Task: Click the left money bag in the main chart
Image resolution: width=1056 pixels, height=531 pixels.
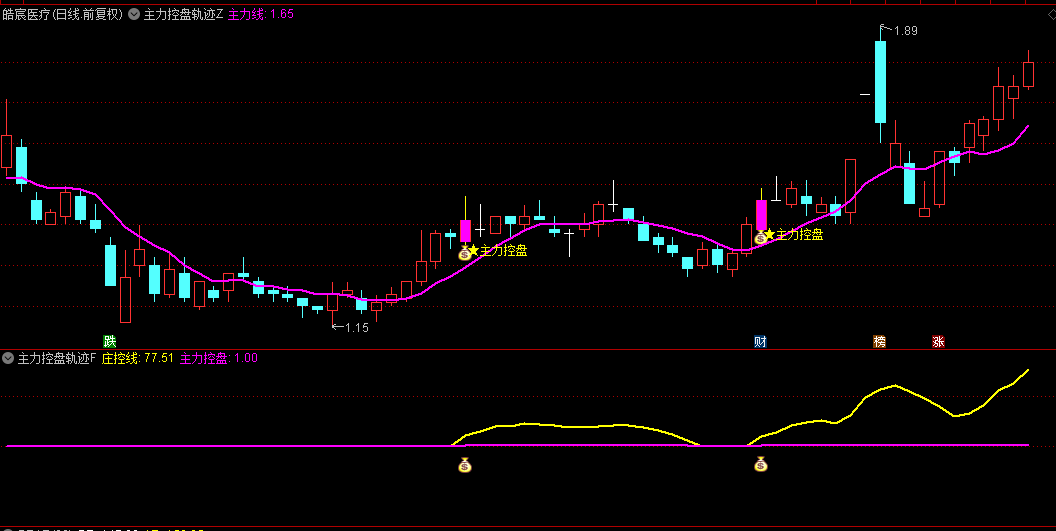Action: tap(464, 253)
